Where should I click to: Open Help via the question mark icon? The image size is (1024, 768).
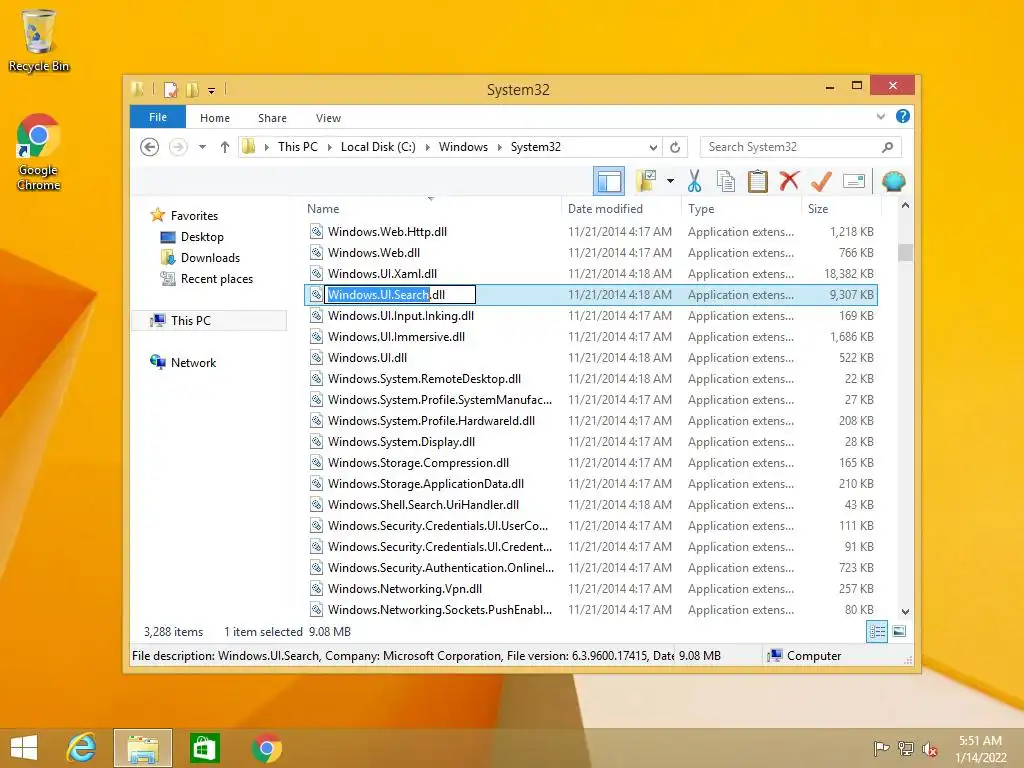[903, 116]
